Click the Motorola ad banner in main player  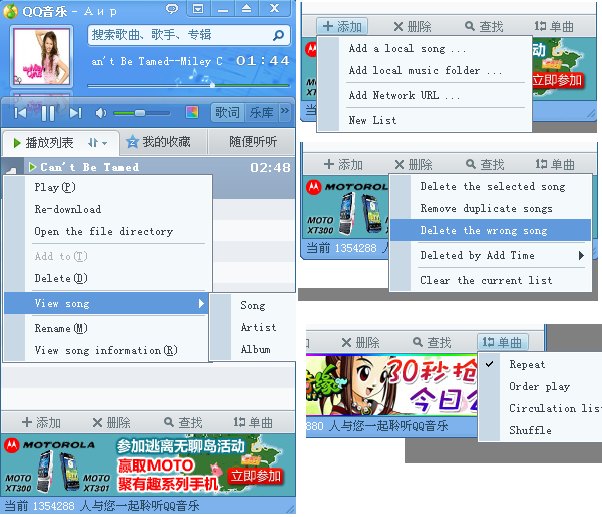tap(148, 465)
